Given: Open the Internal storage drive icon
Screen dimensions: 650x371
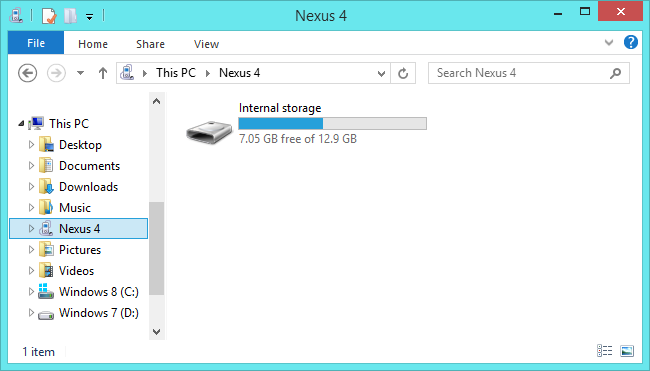Looking at the screenshot, I should (209, 132).
